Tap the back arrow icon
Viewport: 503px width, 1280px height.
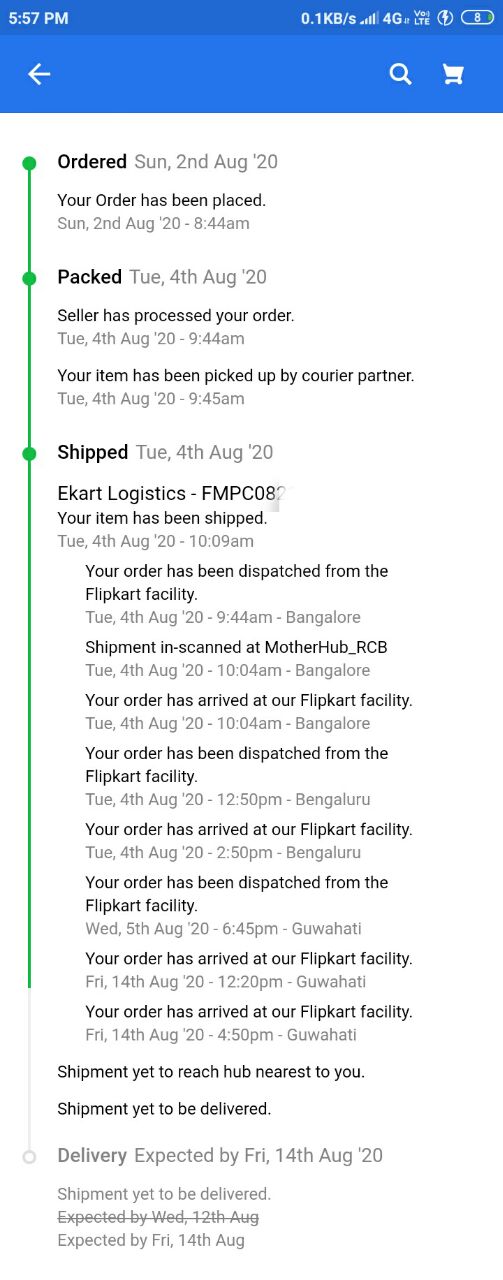(x=39, y=74)
